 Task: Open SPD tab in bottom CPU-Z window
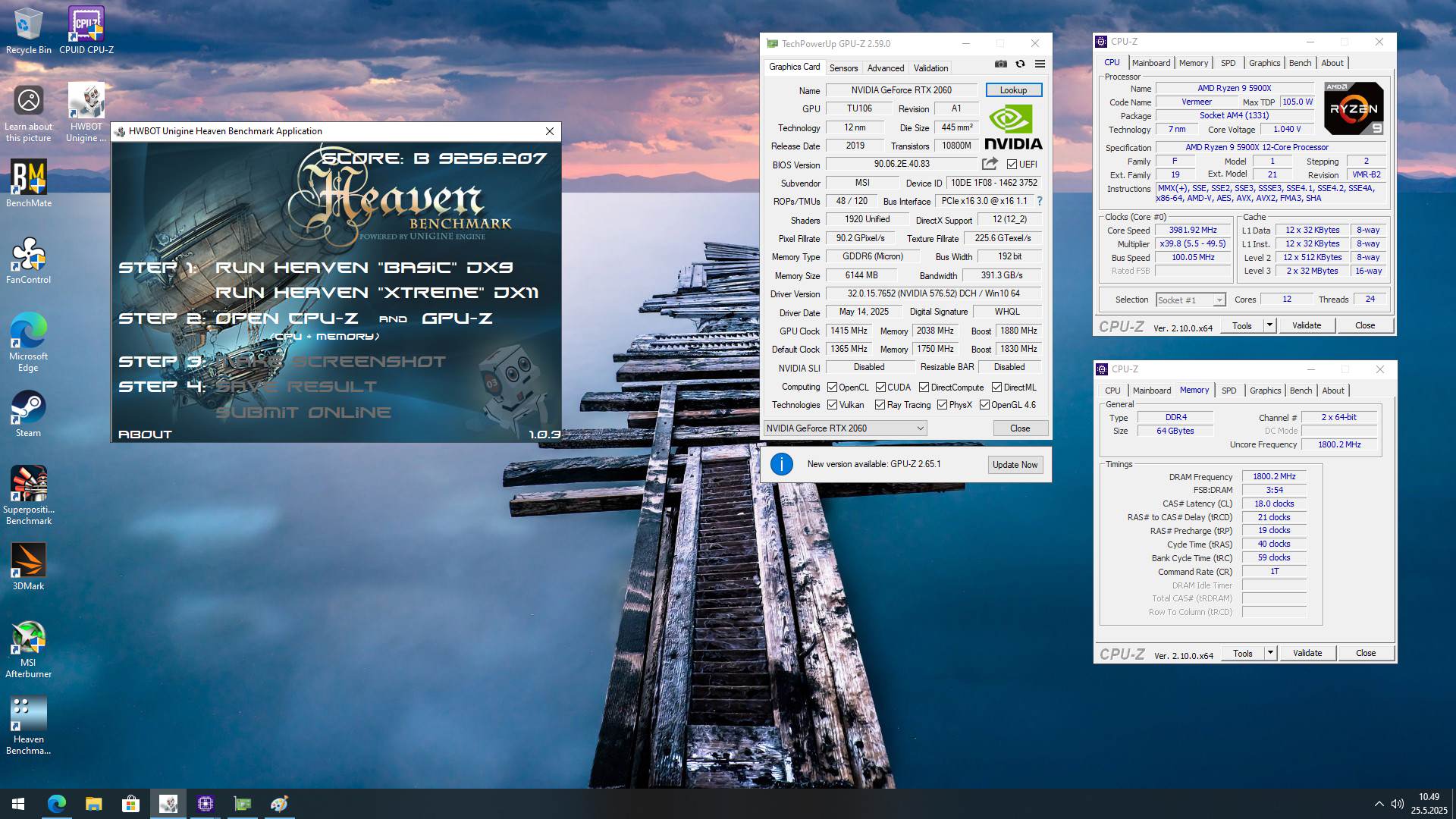tap(1228, 391)
